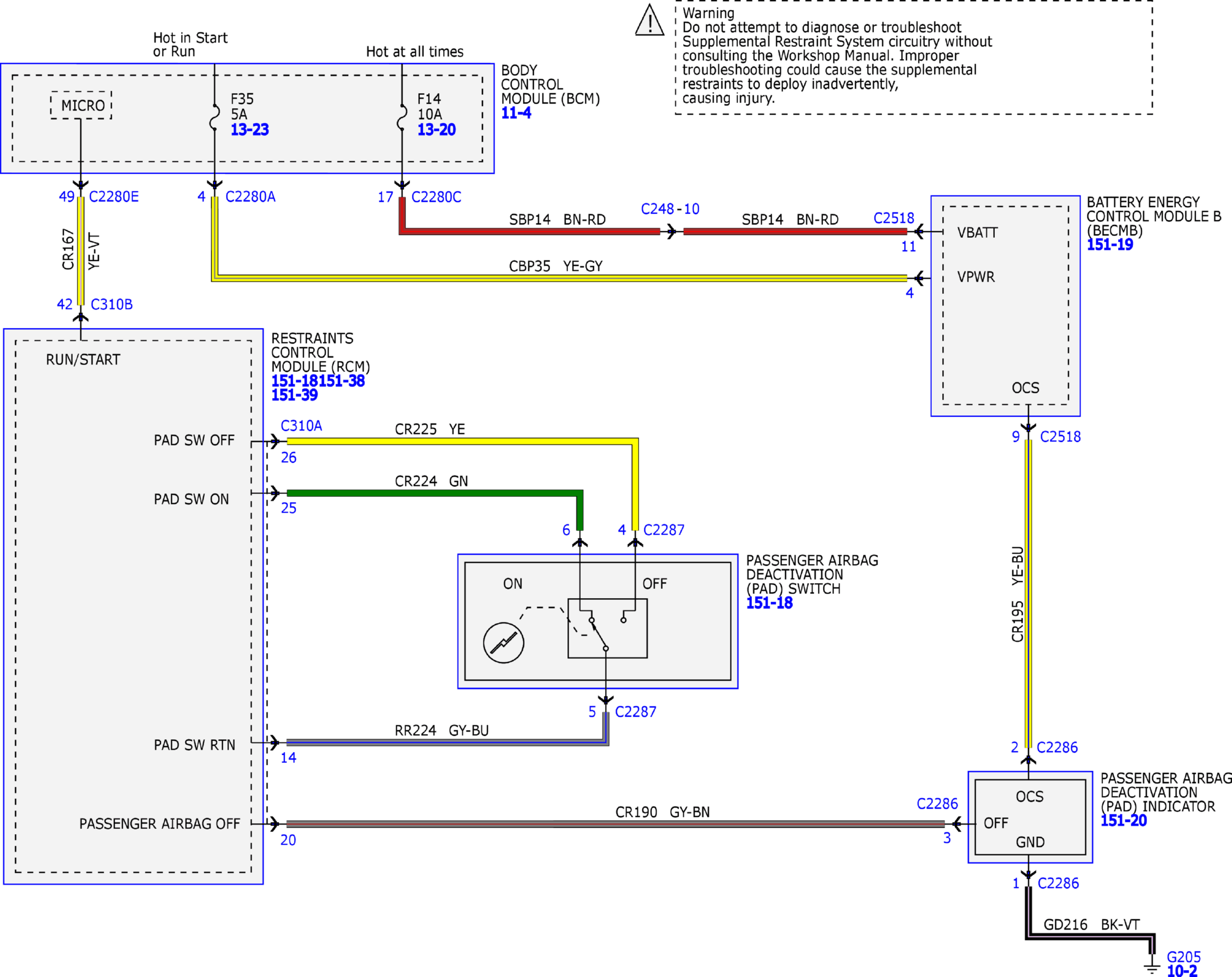1232x977 pixels.
Task: Click the VBATT terminal label
Action: [x=978, y=233]
